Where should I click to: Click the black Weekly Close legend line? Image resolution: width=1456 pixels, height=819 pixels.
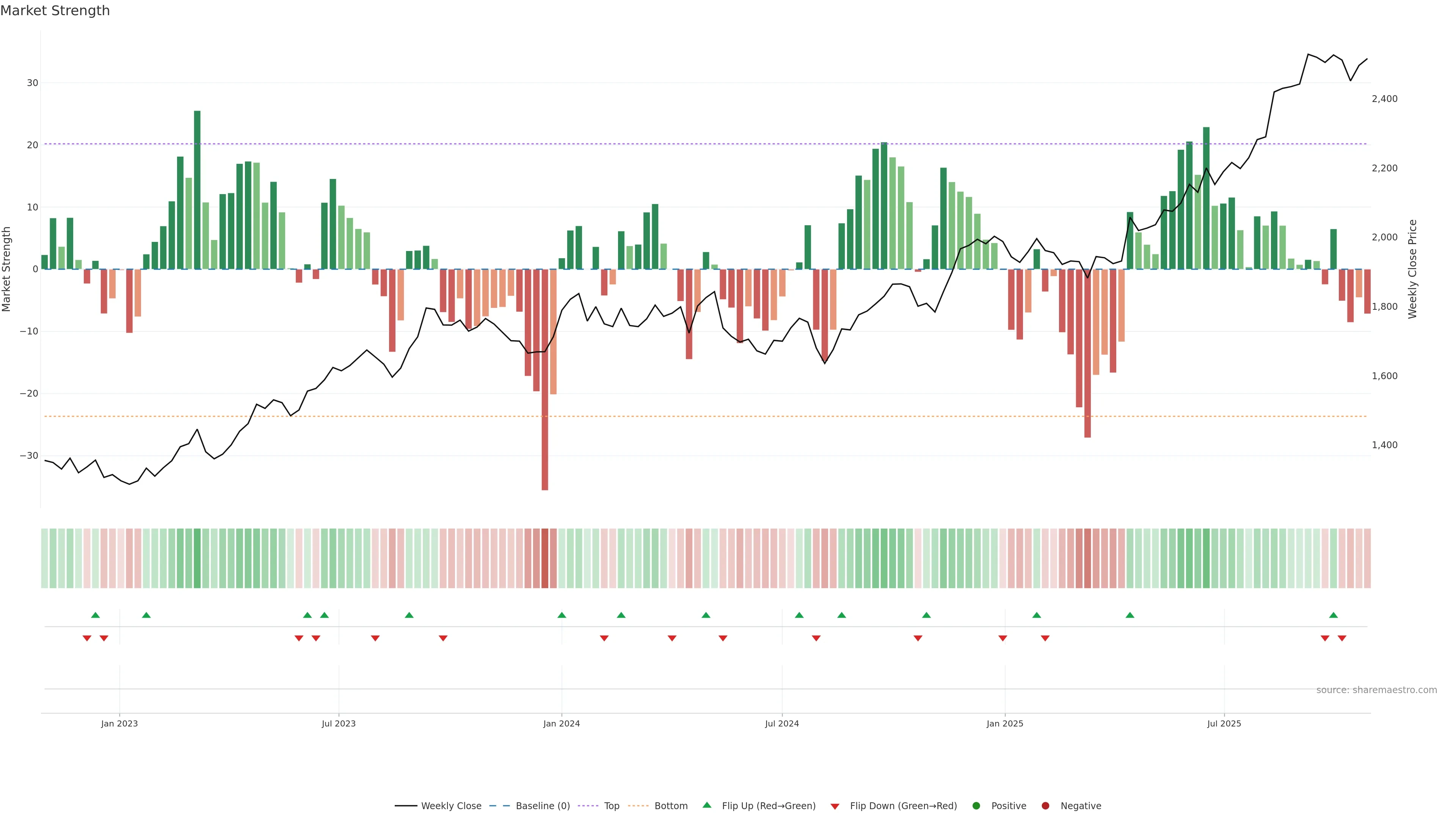406,806
